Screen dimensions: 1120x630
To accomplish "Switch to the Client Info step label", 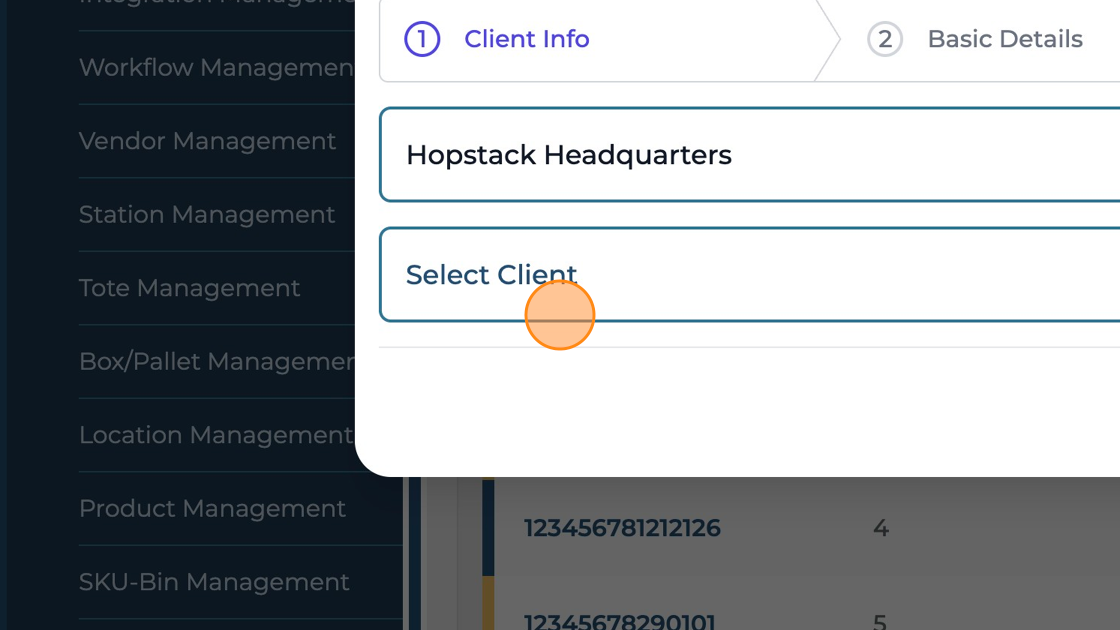I will [526, 39].
